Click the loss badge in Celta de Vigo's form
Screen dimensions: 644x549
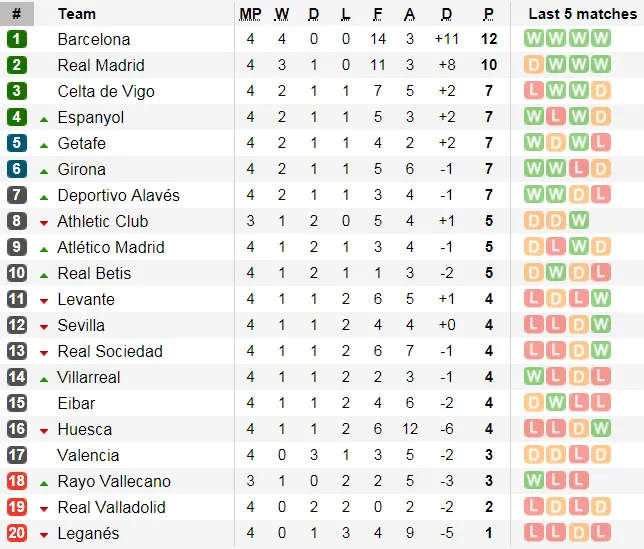pos(534,91)
